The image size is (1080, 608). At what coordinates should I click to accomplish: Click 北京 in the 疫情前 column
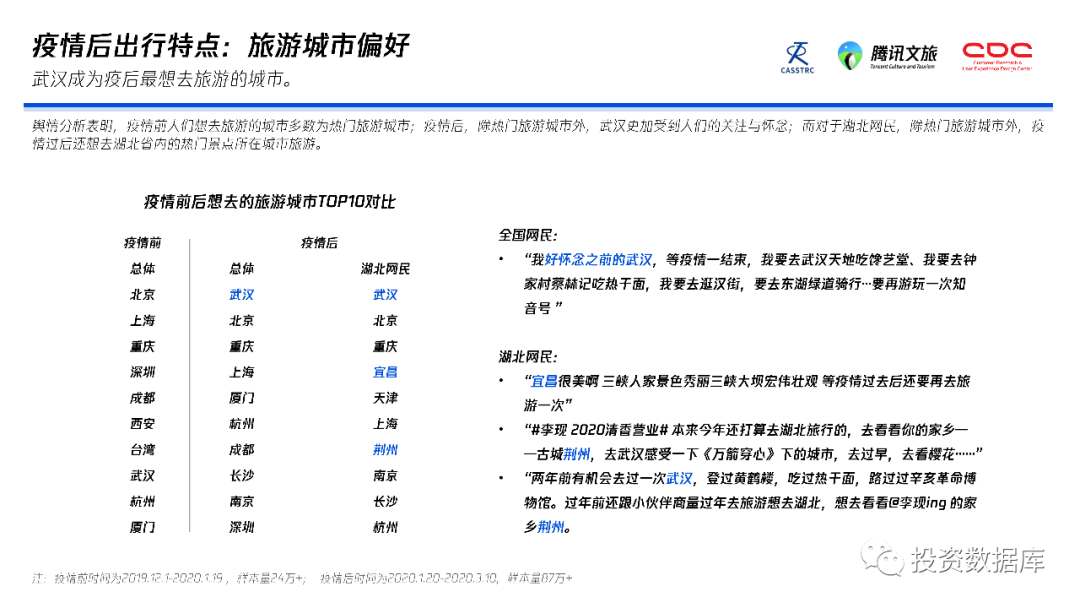[143, 295]
